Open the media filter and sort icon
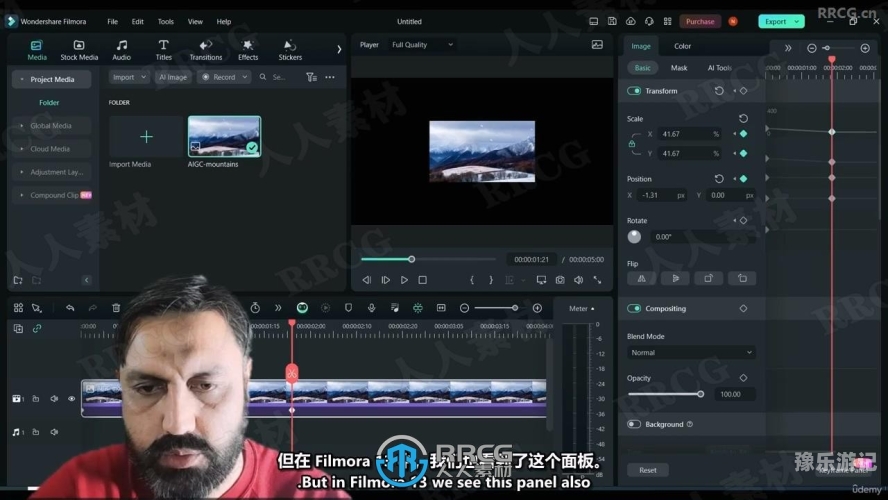Screen dimensions: 888x500 tap(311, 77)
